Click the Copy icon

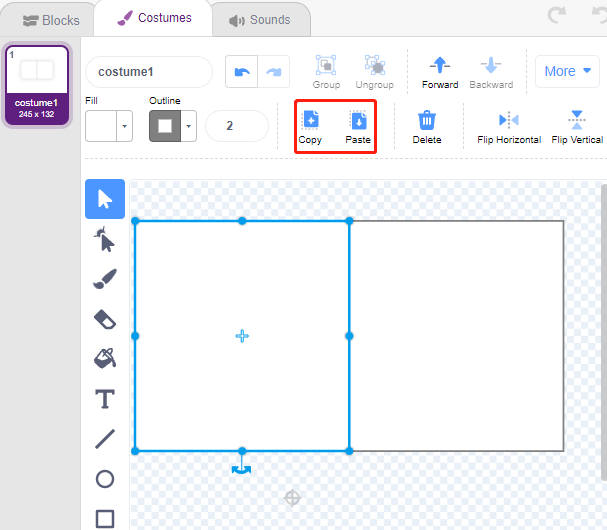pos(311,120)
